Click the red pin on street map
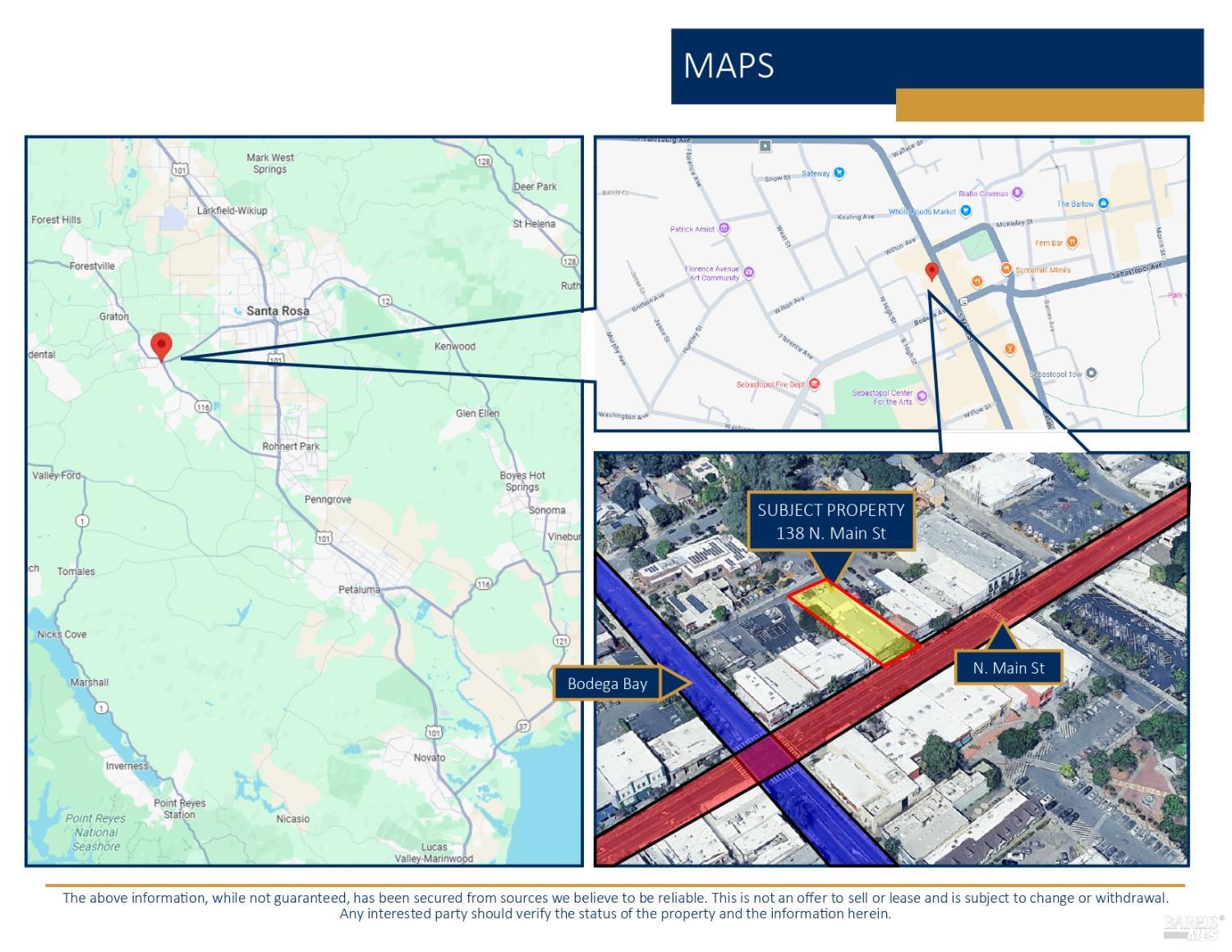Screen dimensions: 1232x952 (x=931, y=271)
